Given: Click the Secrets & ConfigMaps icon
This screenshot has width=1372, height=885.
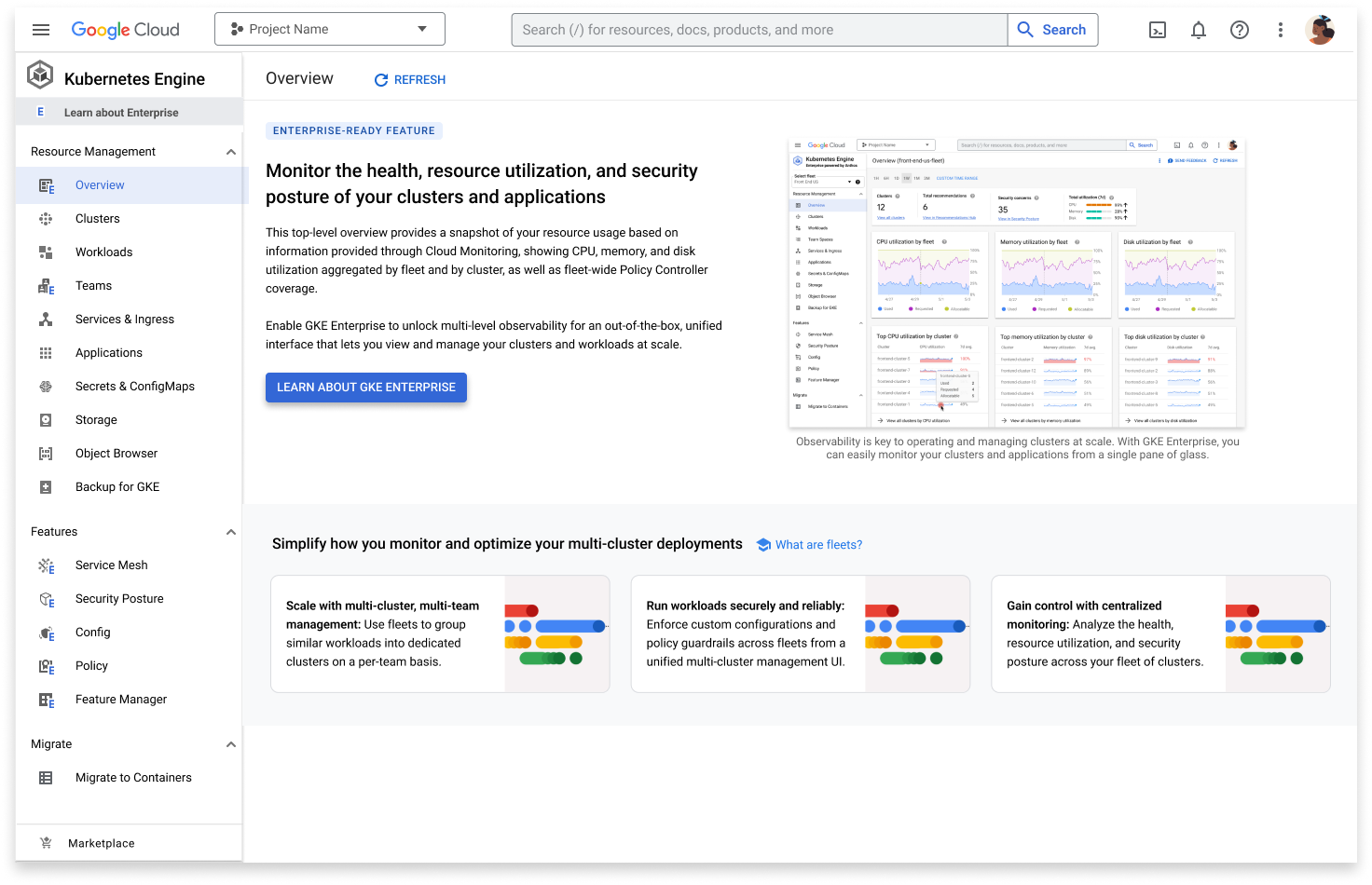Looking at the screenshot, I should coord(46,387).
